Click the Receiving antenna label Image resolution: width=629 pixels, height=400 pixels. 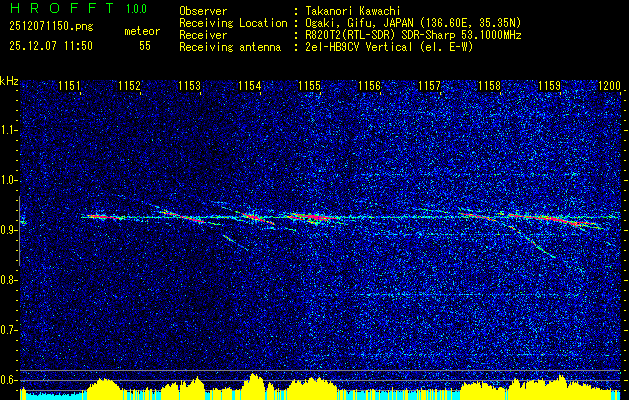(230, 47)
